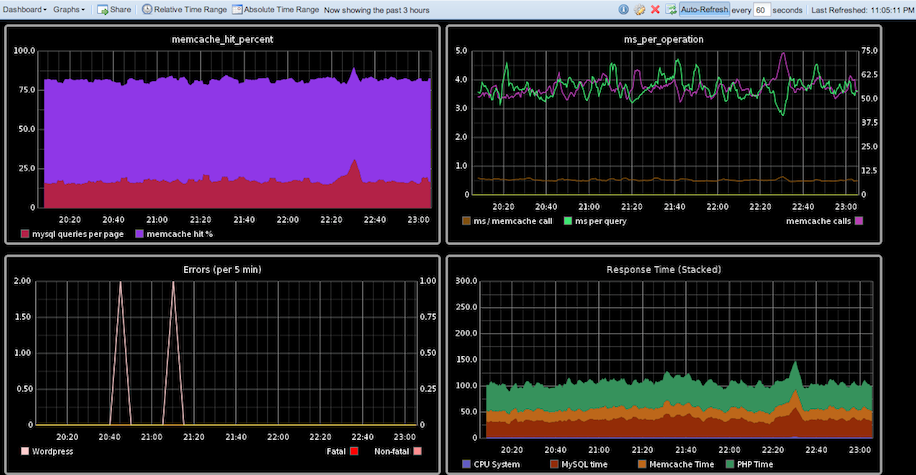The image size is (916, 475).
Task: Click the CPU System blue swatch
Action: [x=466, y=464]
